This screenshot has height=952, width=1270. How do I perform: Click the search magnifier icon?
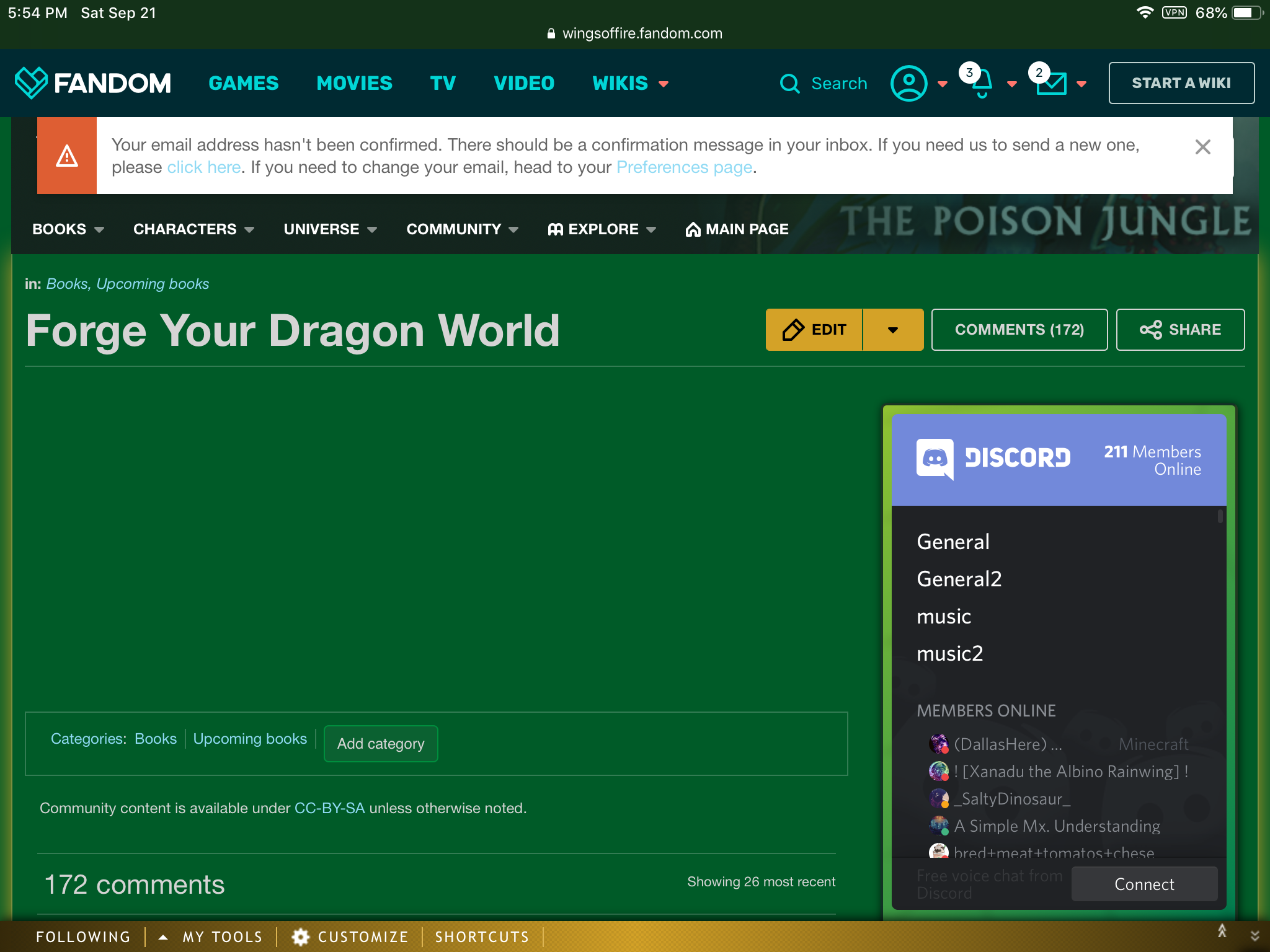point(789,84)
